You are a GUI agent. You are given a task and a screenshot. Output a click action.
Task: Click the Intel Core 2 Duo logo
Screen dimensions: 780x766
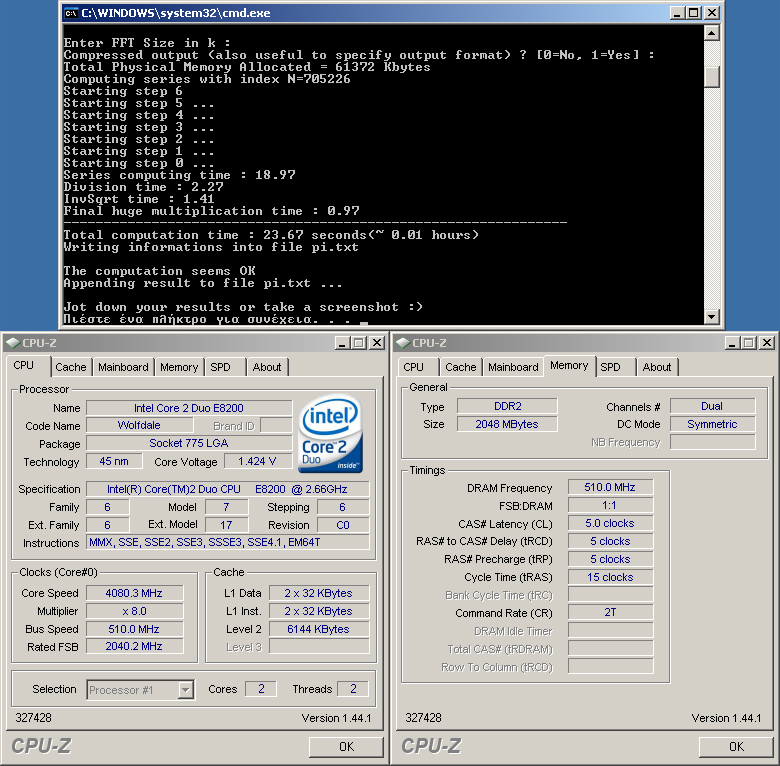[330, 433]
